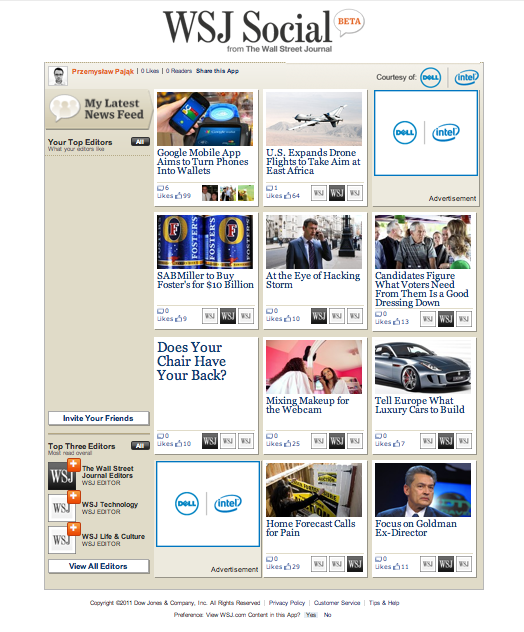The image size is (524, 632).
Task: Open My Latest News Feed tab
Action: [99, 109]
